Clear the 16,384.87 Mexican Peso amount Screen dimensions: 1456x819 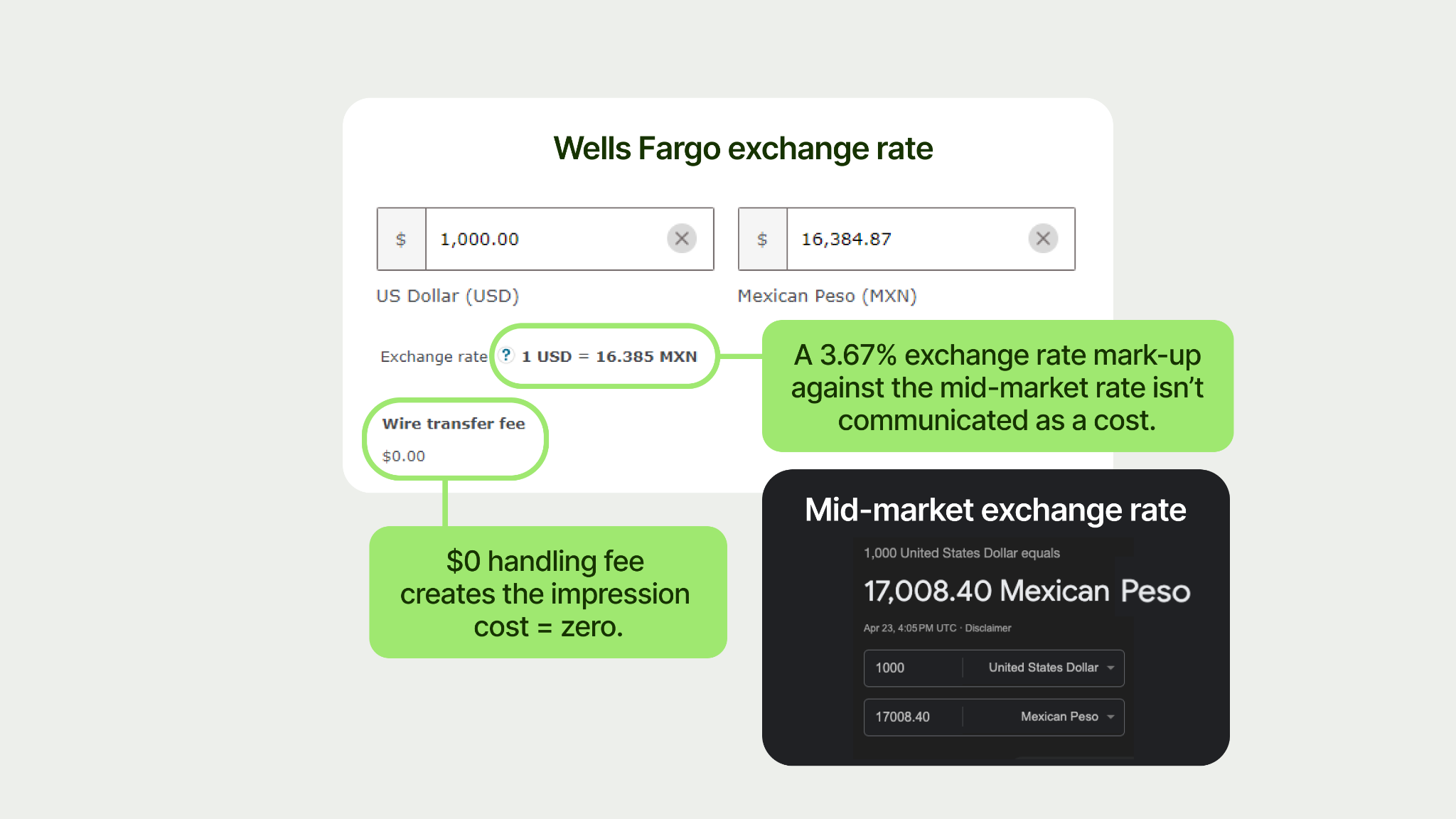click(1043, 239)
